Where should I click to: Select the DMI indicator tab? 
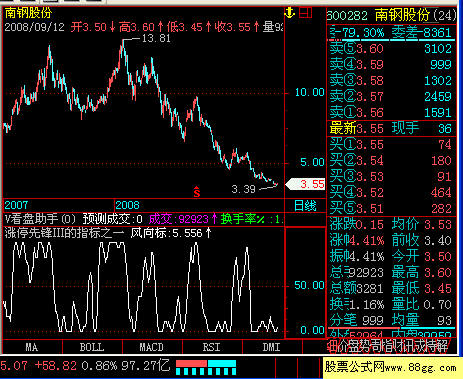tap(271, 347)
